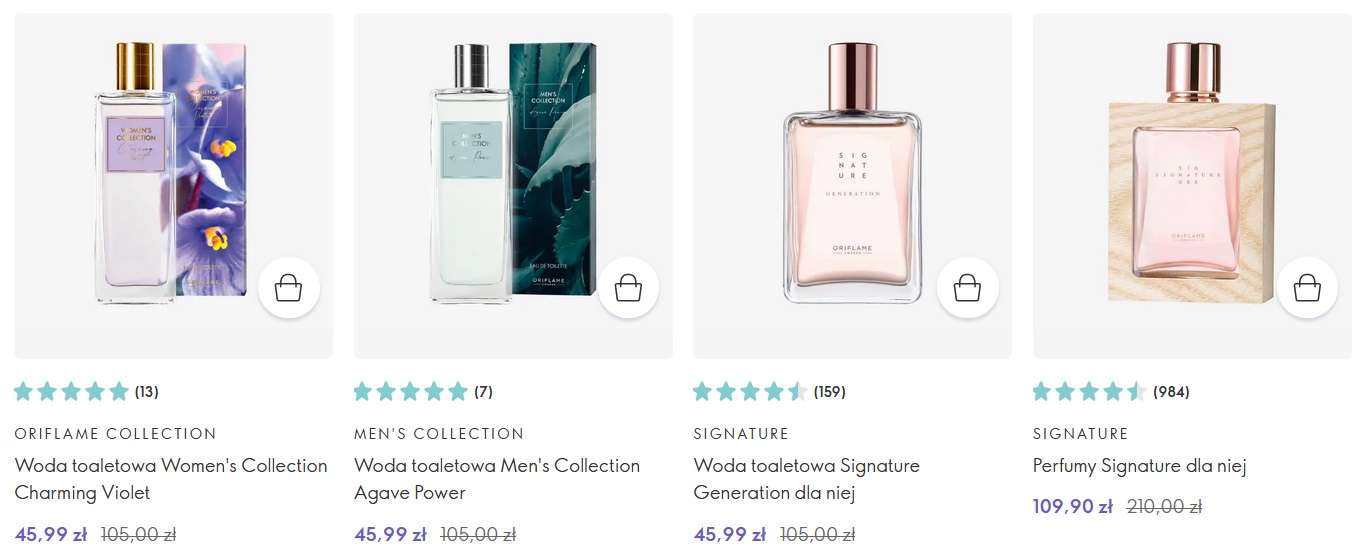Open Charming Violet star rating reviews
The height and width of the screenshot is (557, 1362).
click(x=86, y=391)
